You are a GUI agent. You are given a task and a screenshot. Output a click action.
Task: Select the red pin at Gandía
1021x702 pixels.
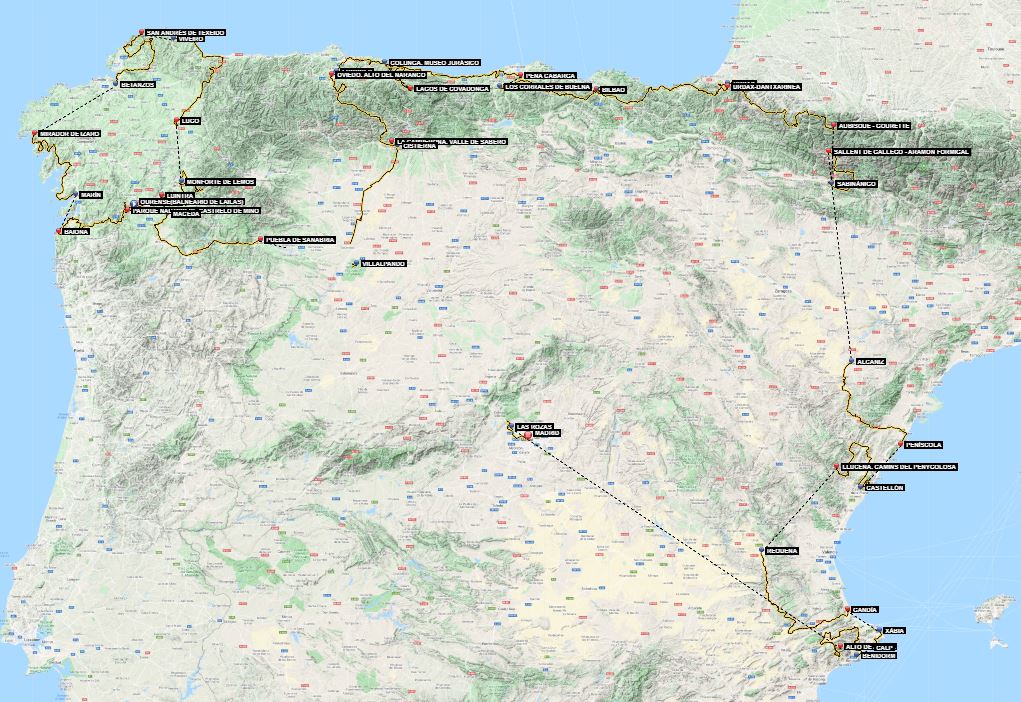[x=848, y=610]
